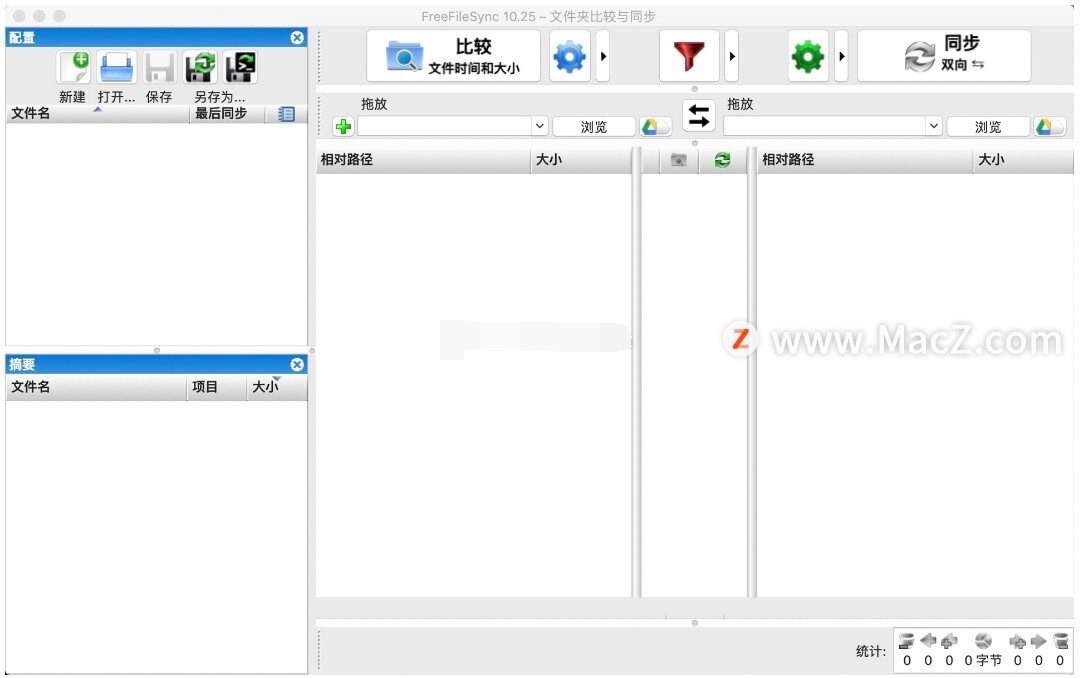Sort summary by 大小 column
The height and width of the screenshot is (678, 1081).
276,388
